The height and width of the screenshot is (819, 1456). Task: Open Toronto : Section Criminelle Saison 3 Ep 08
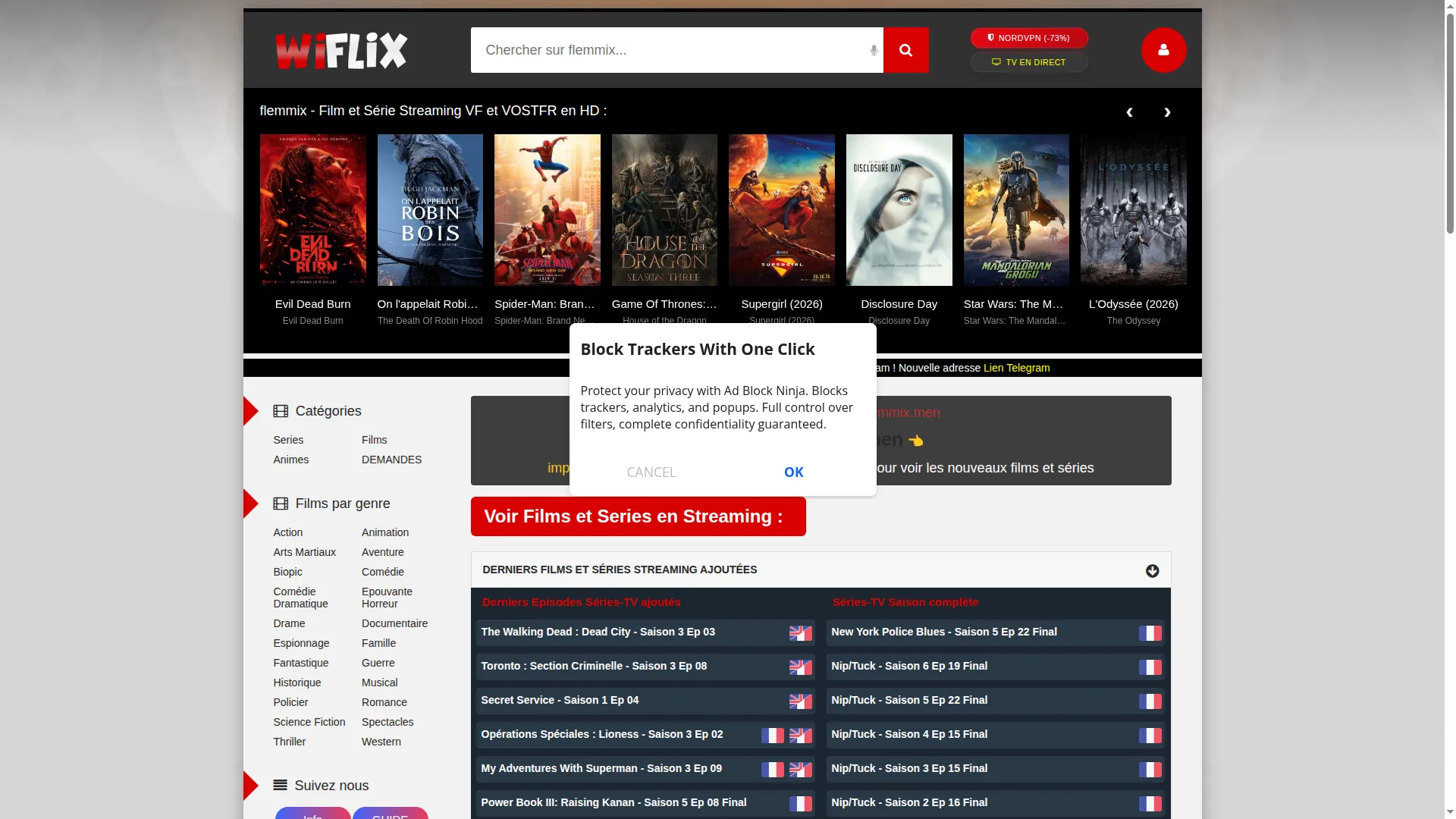point(646,667)
